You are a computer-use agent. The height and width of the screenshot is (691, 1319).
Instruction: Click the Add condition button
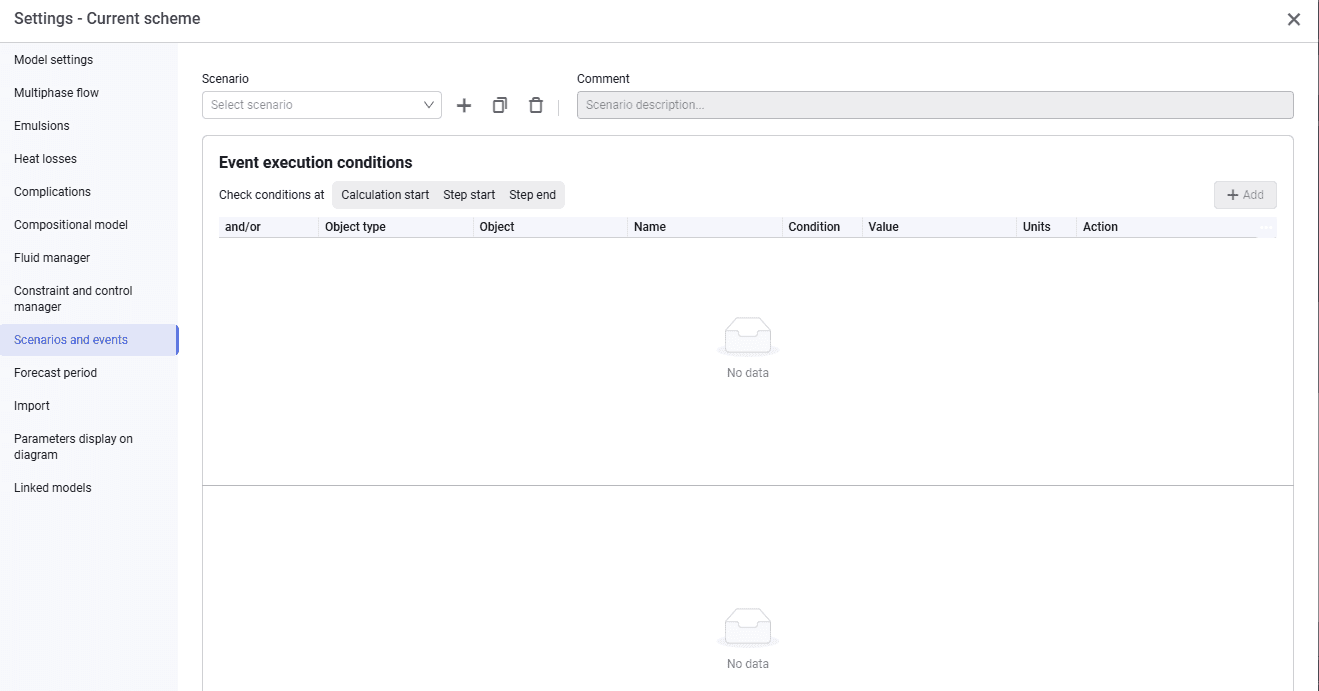point(1245,195)
